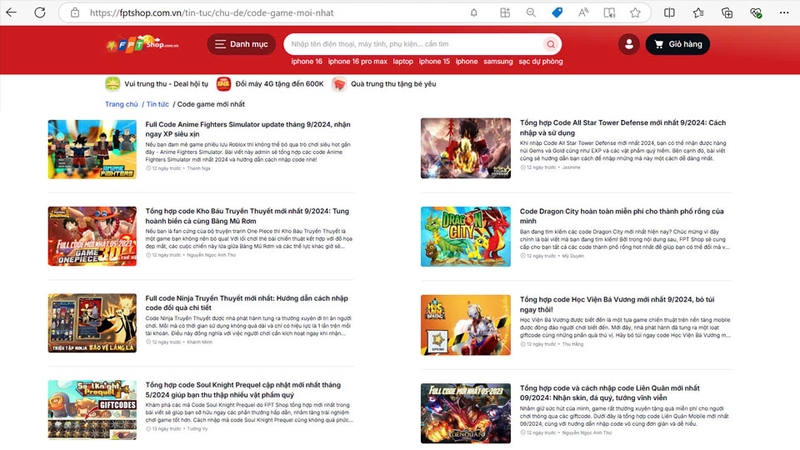Viewport: 800px width, 450px height.
Task: Open Học Viện Bá Vương article thumbnail
Action: click(x=465, y=325)
